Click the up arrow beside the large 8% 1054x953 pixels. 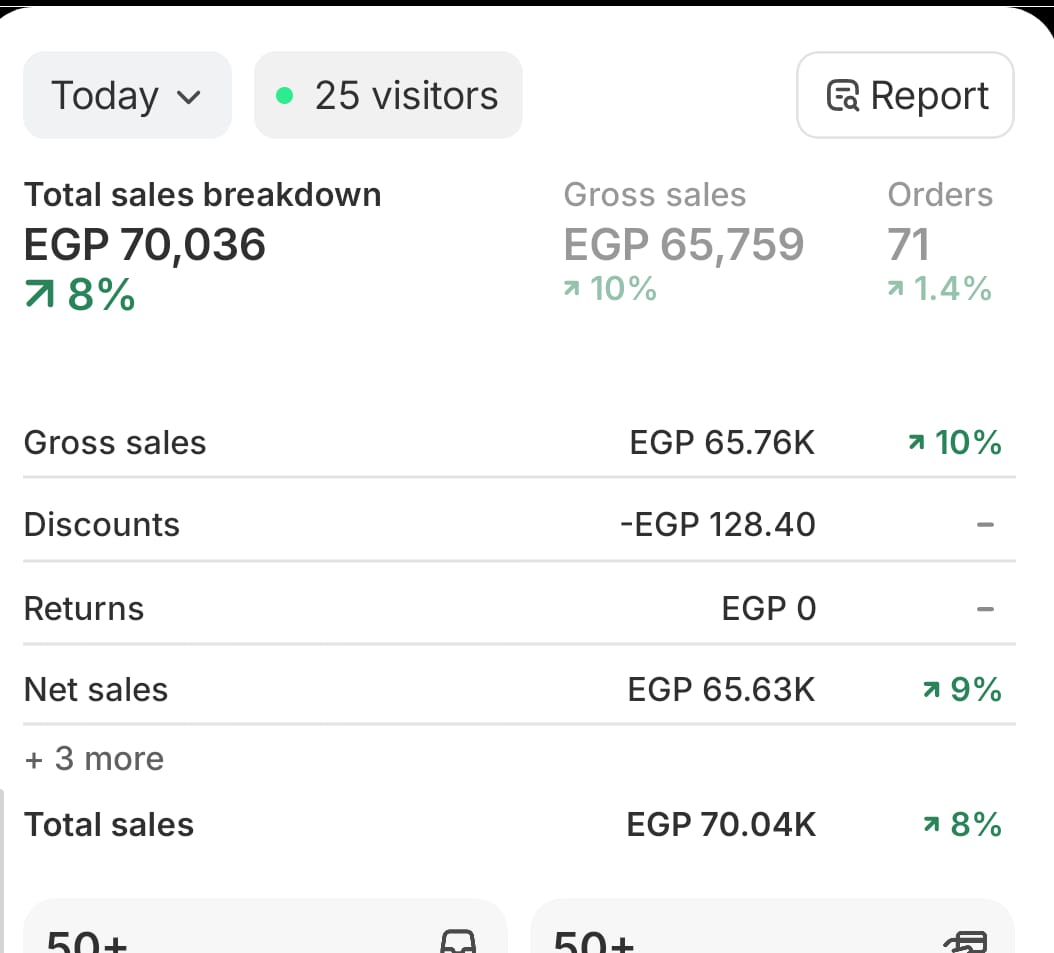point(42,296)
